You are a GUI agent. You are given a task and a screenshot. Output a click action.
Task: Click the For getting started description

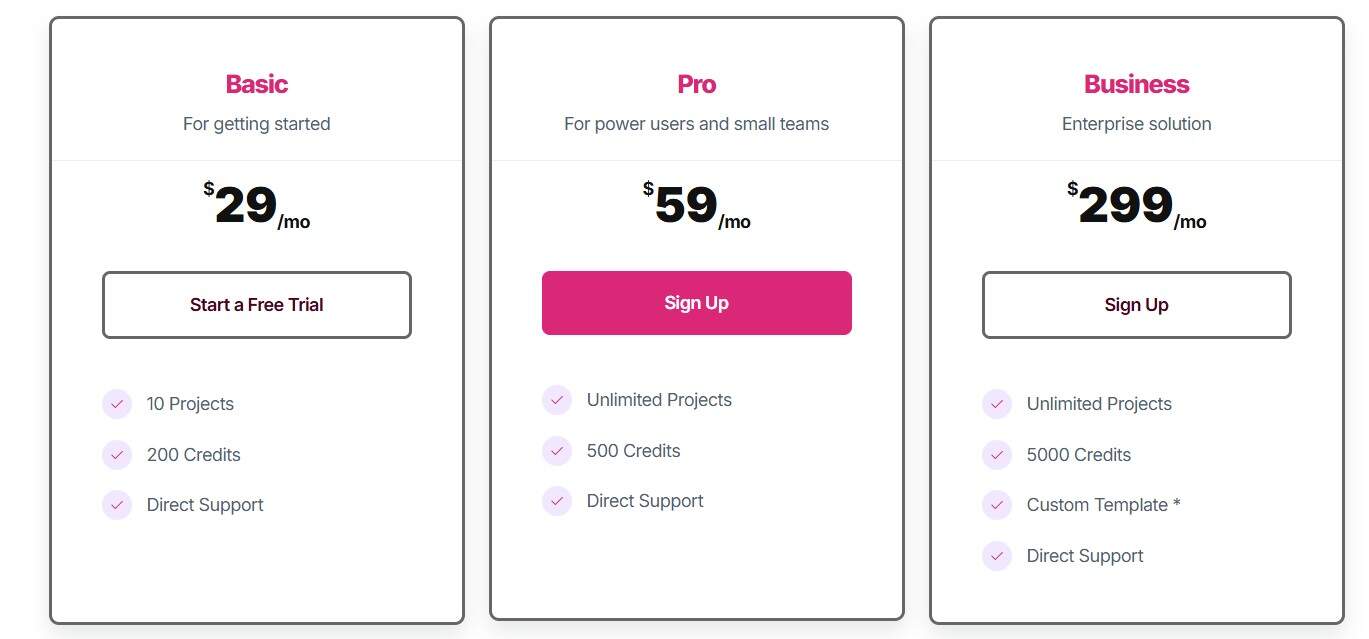[x=256, y=124]
